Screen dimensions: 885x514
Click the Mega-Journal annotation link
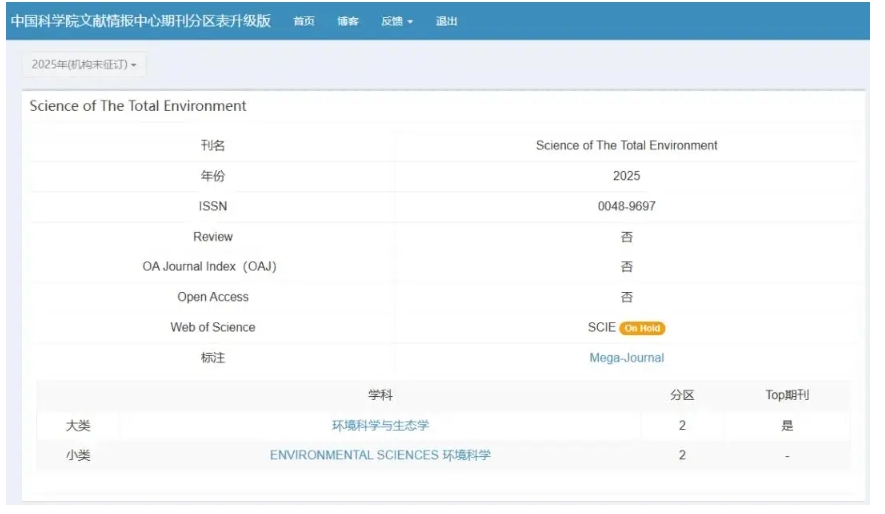tap(626, 358)
